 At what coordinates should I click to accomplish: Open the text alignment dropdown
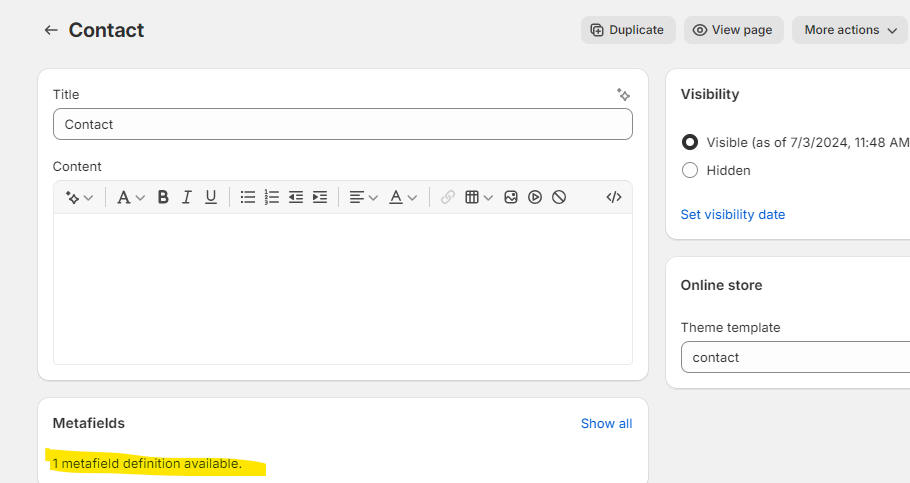(363, 197)
